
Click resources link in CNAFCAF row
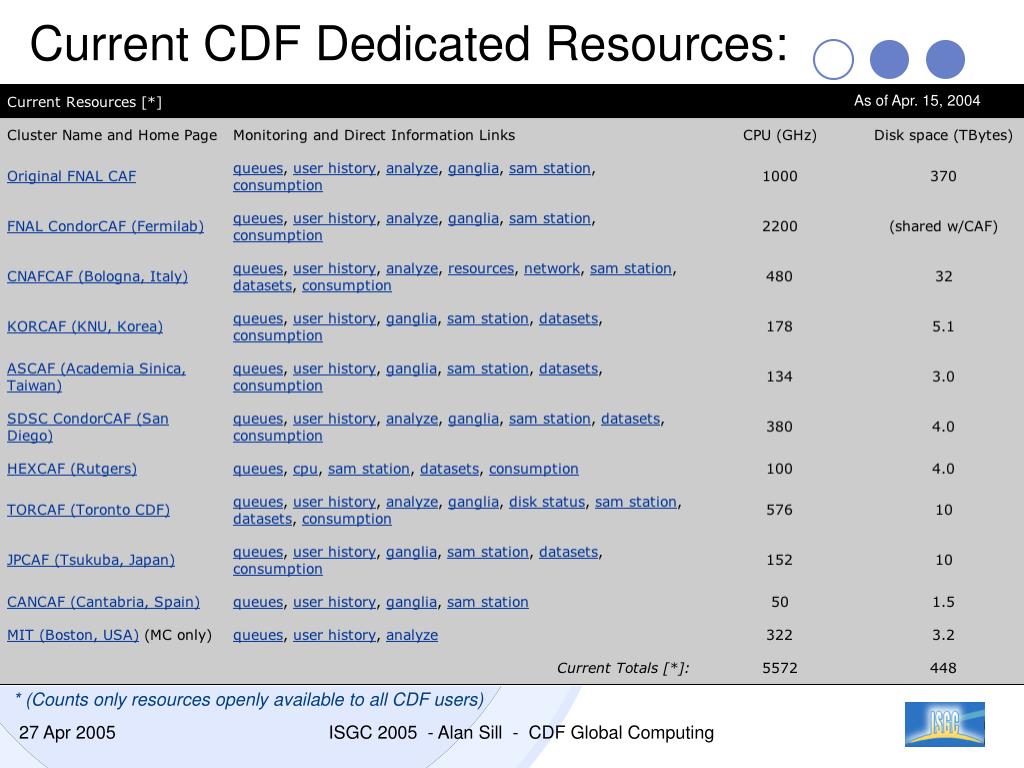pyautogui.click(x=481, y=269)
